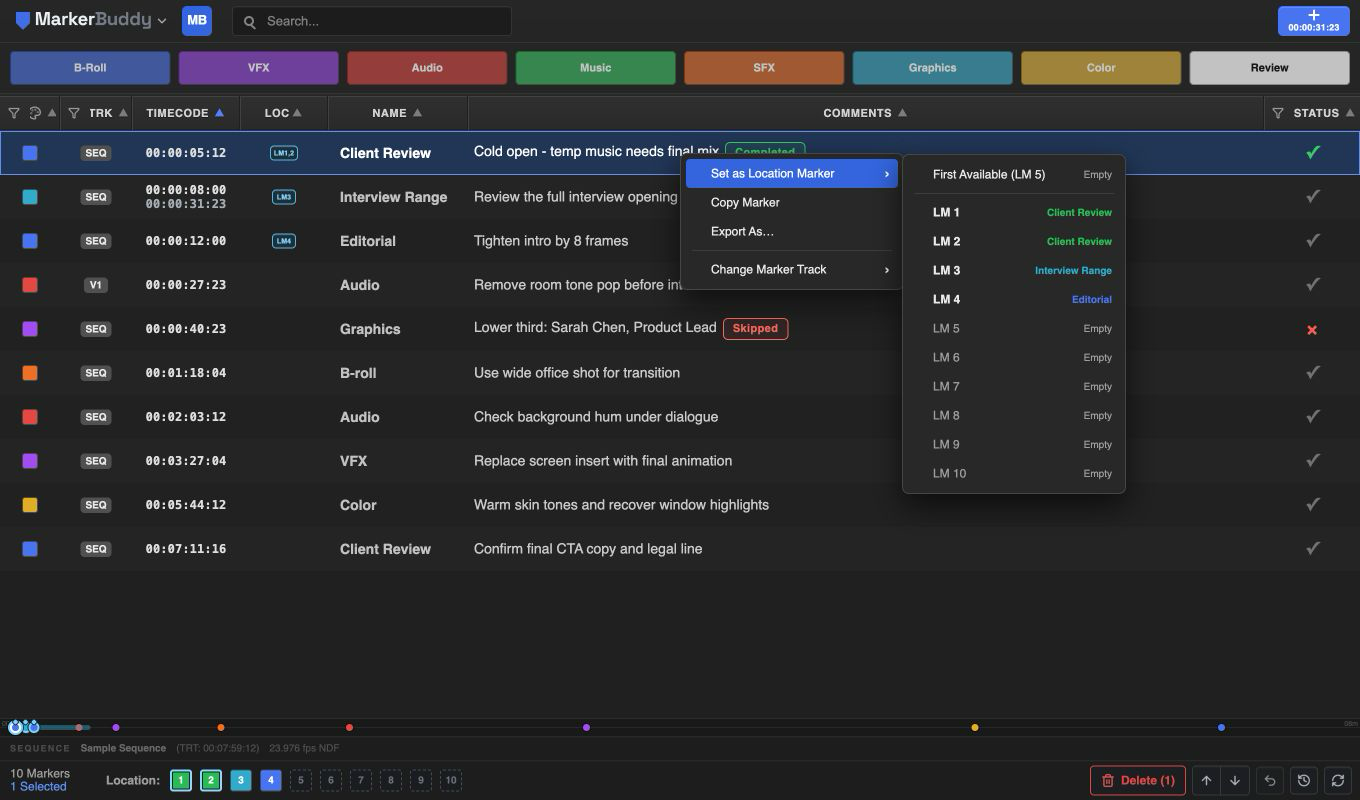Viewport: 1360px width, 800px height.
Task: Click the Search input field
Action: click(x=371, y=21)
